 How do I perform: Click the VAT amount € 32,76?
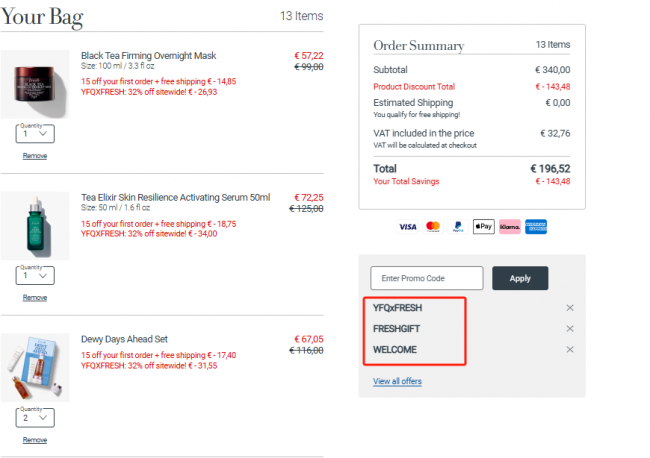(x=555, y=133)
